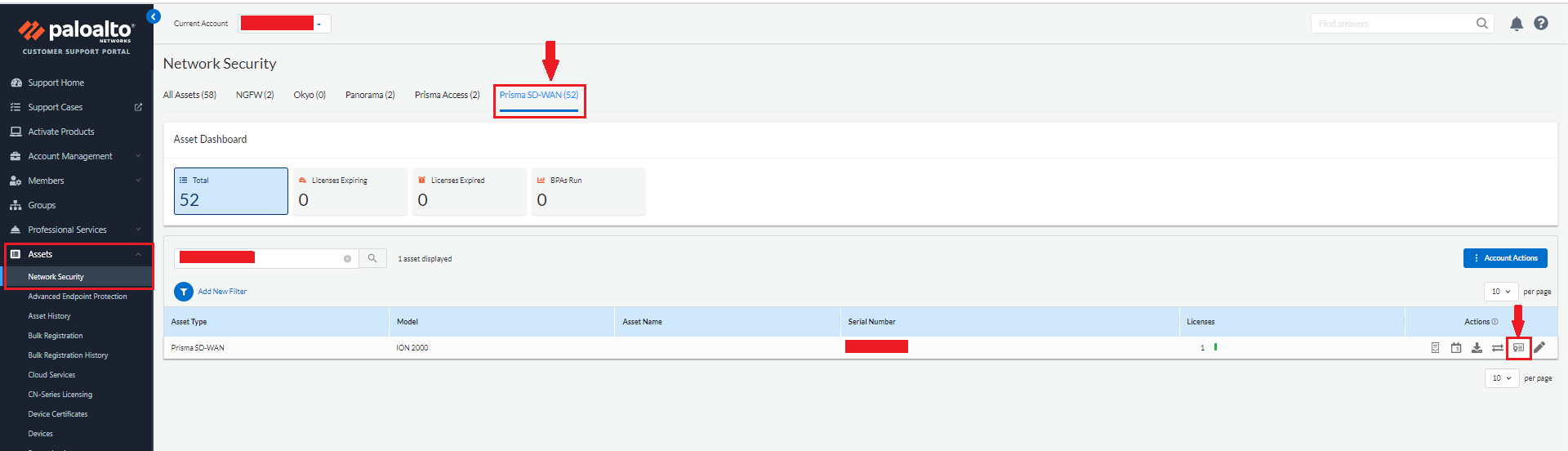Click the calendar action icon
Image resolution: width=1568 pixels, height=451 pixels.
[x=1456, y=348]
